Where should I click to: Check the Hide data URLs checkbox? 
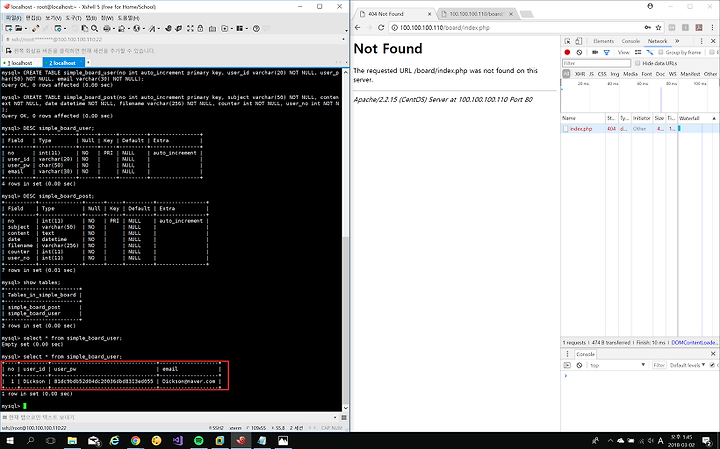coord(637,63)
